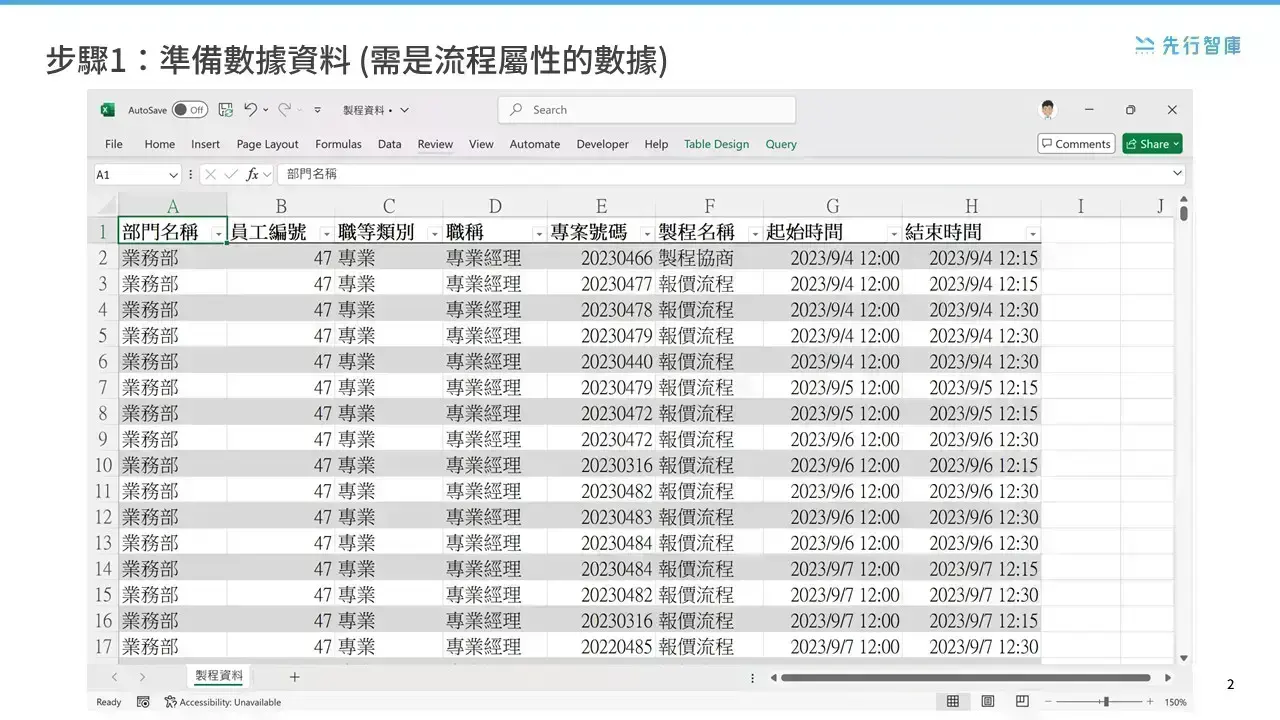
Task: Open the Automate tab
Action: click(535, 144)
